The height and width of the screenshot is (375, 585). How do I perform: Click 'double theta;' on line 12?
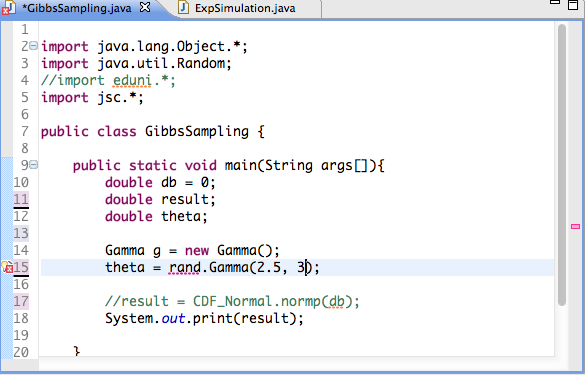pos(156,216)
